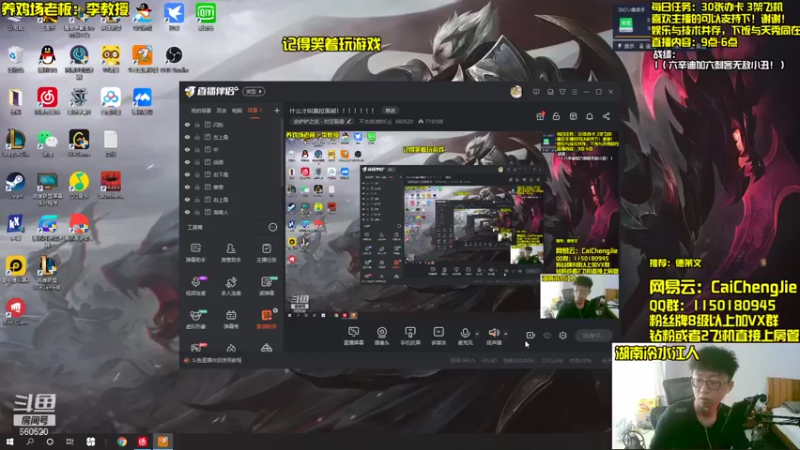Viewport: 800px width, 450px height.
Task: Toggle visibility of the 左上角 layer
Action: coord(187,137)
